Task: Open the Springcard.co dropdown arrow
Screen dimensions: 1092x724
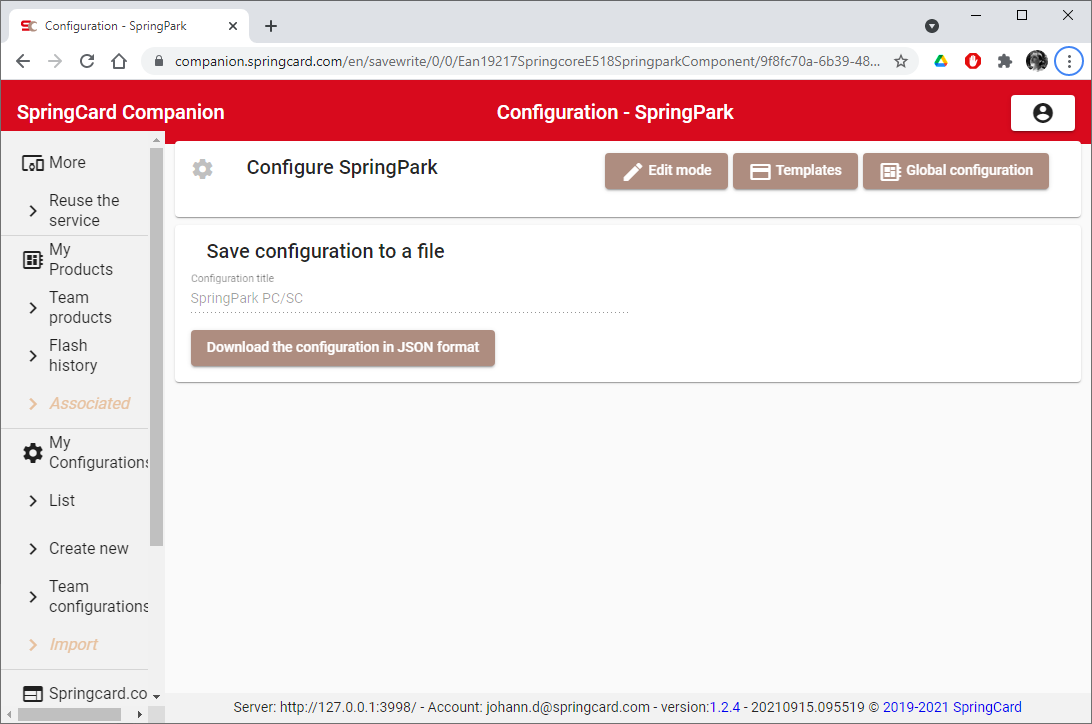Action: coord(158,693)
